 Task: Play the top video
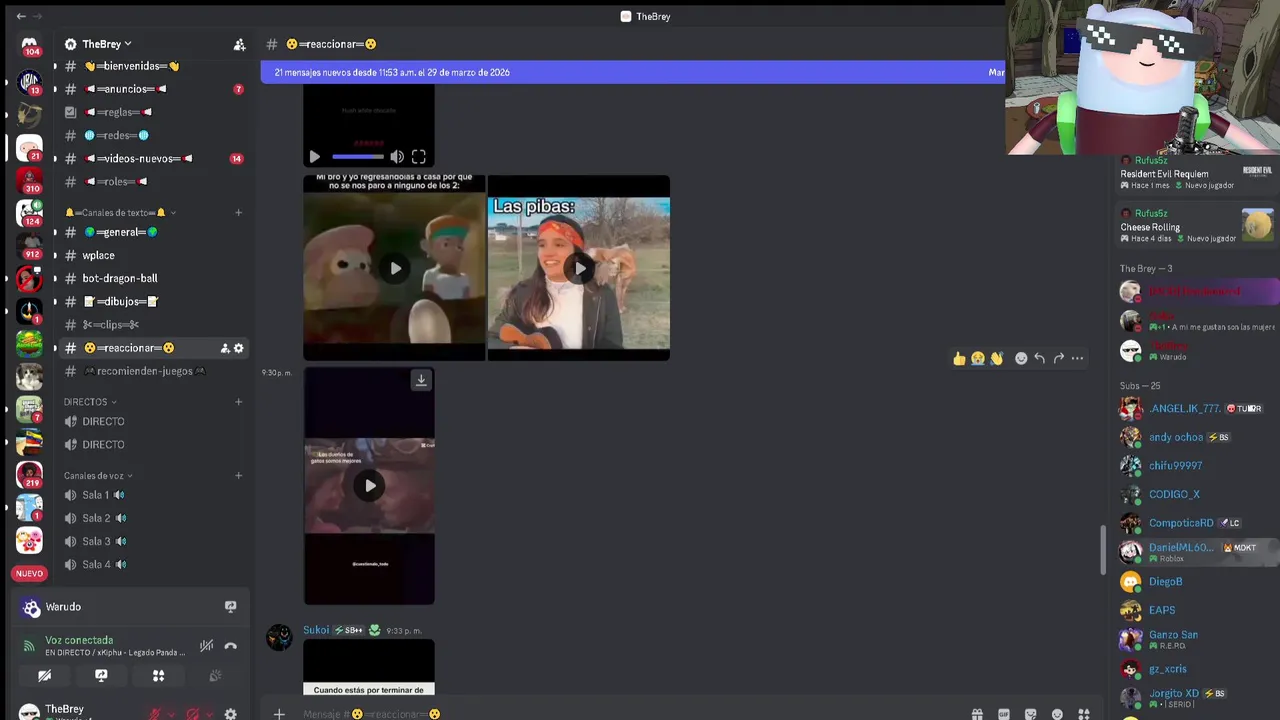tap(315, 157)
